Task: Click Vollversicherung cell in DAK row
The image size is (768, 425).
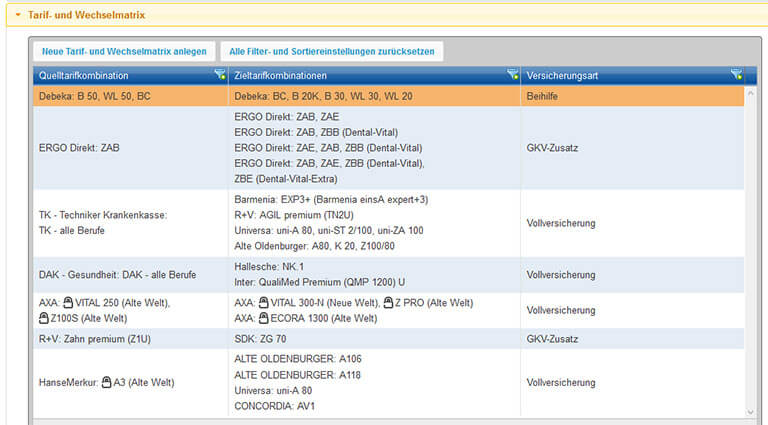Action: click(632, 275)
